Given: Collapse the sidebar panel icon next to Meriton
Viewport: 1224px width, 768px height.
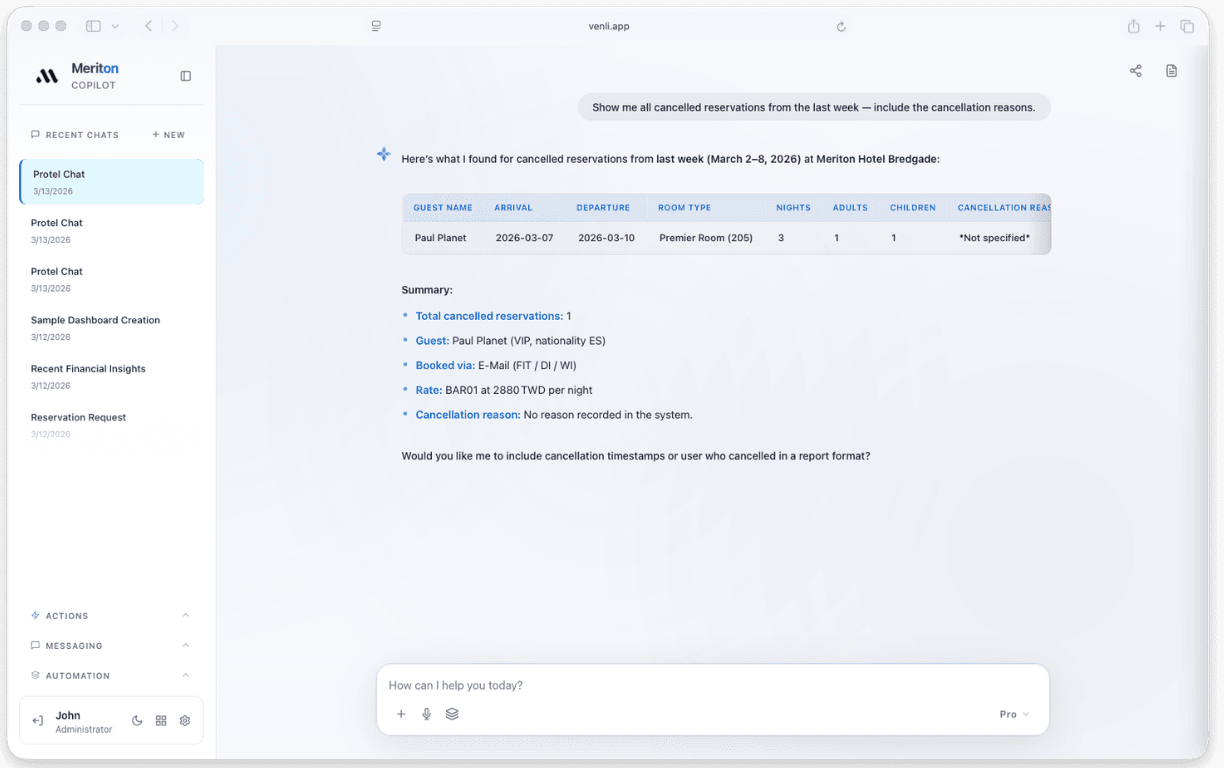Looking at the screenshot, I should tap(186, 76).
